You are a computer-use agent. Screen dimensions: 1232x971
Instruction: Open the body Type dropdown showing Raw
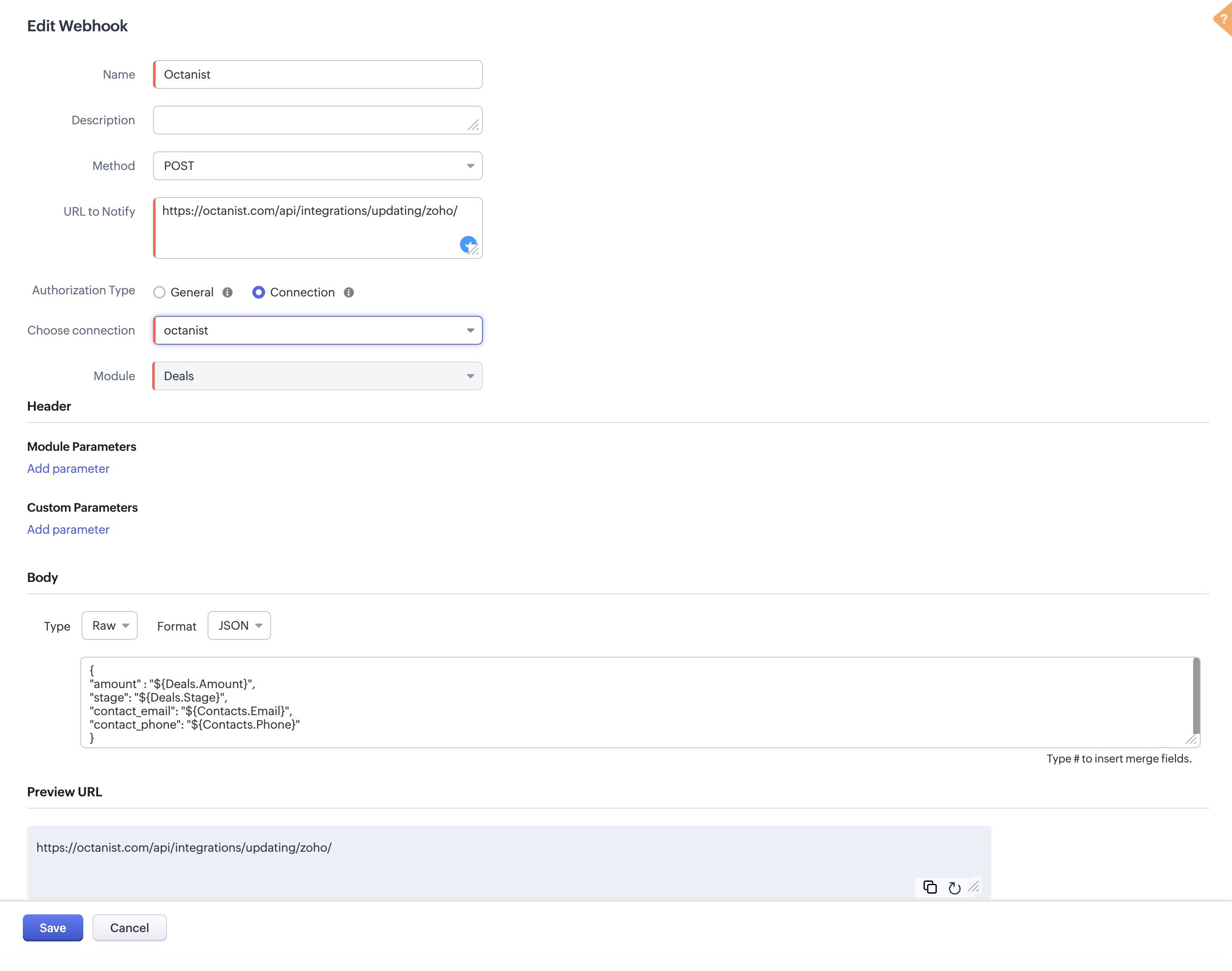tap(109, 625)
